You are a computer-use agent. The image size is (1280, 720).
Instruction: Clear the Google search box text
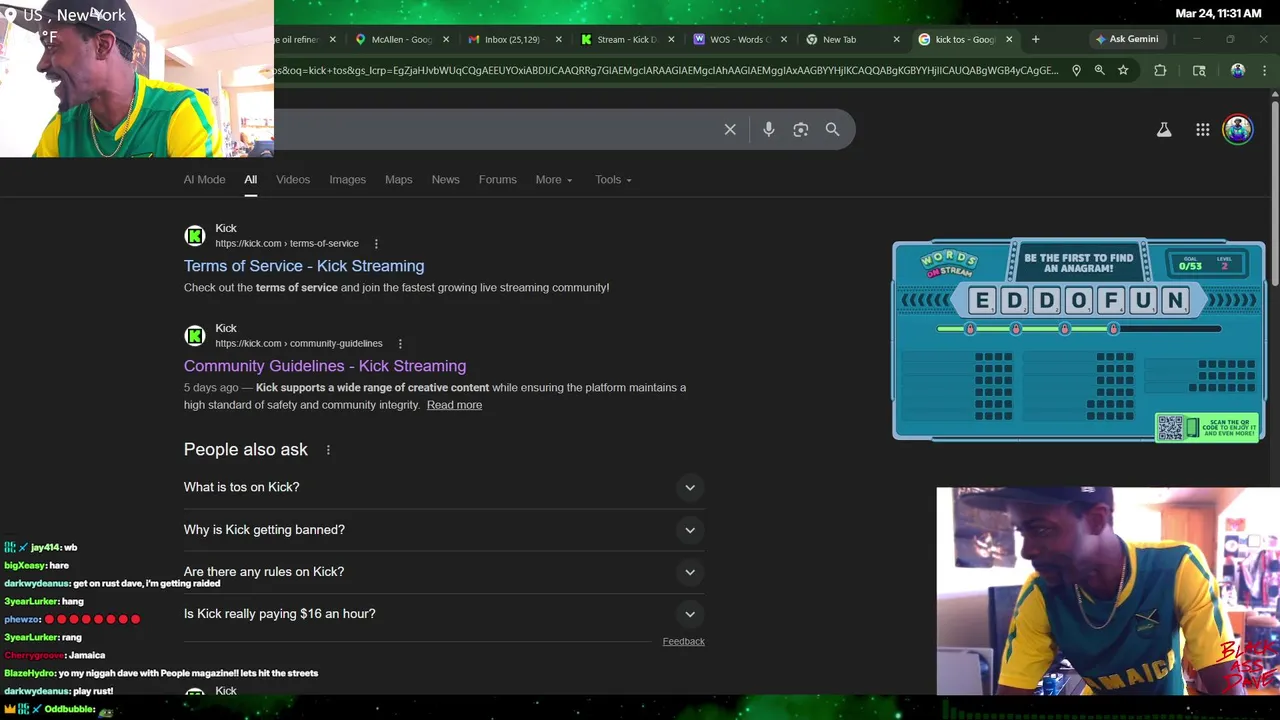[730, 129]
